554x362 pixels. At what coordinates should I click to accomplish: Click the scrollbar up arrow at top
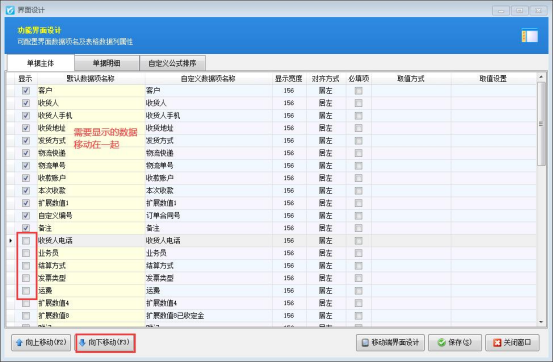tap(541, 77)
